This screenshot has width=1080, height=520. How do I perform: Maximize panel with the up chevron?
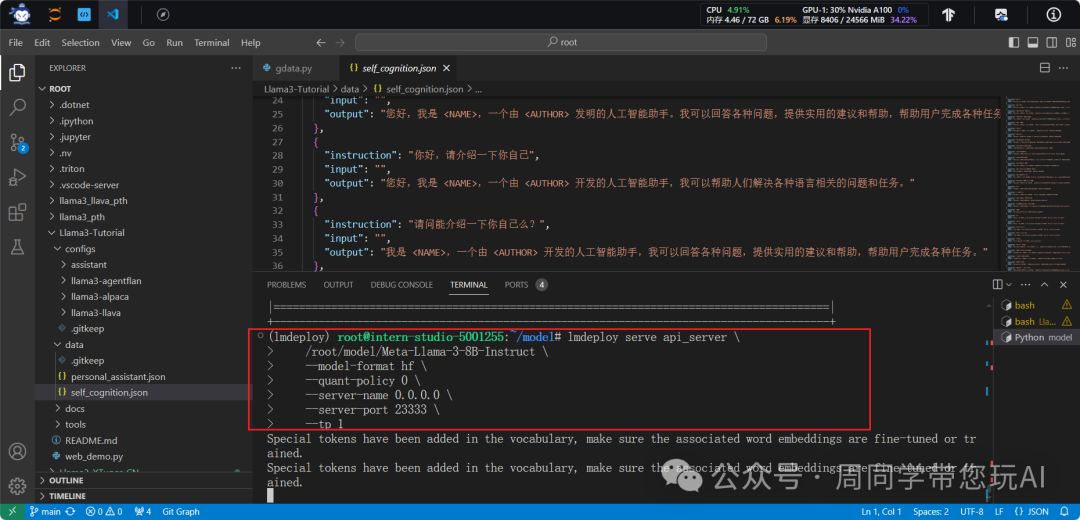tap(1045, 284)
